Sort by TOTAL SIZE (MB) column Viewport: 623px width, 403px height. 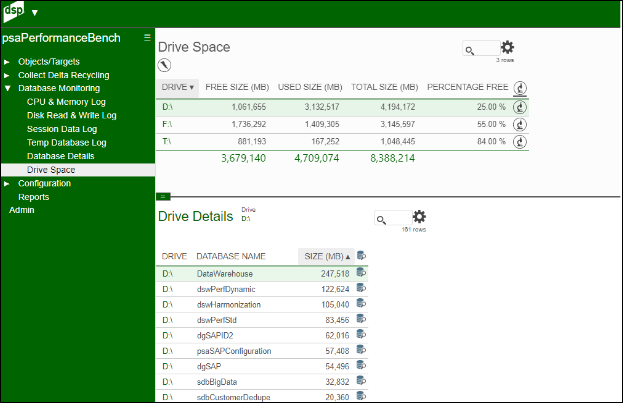pyautogui.click(x=385, y=87)
